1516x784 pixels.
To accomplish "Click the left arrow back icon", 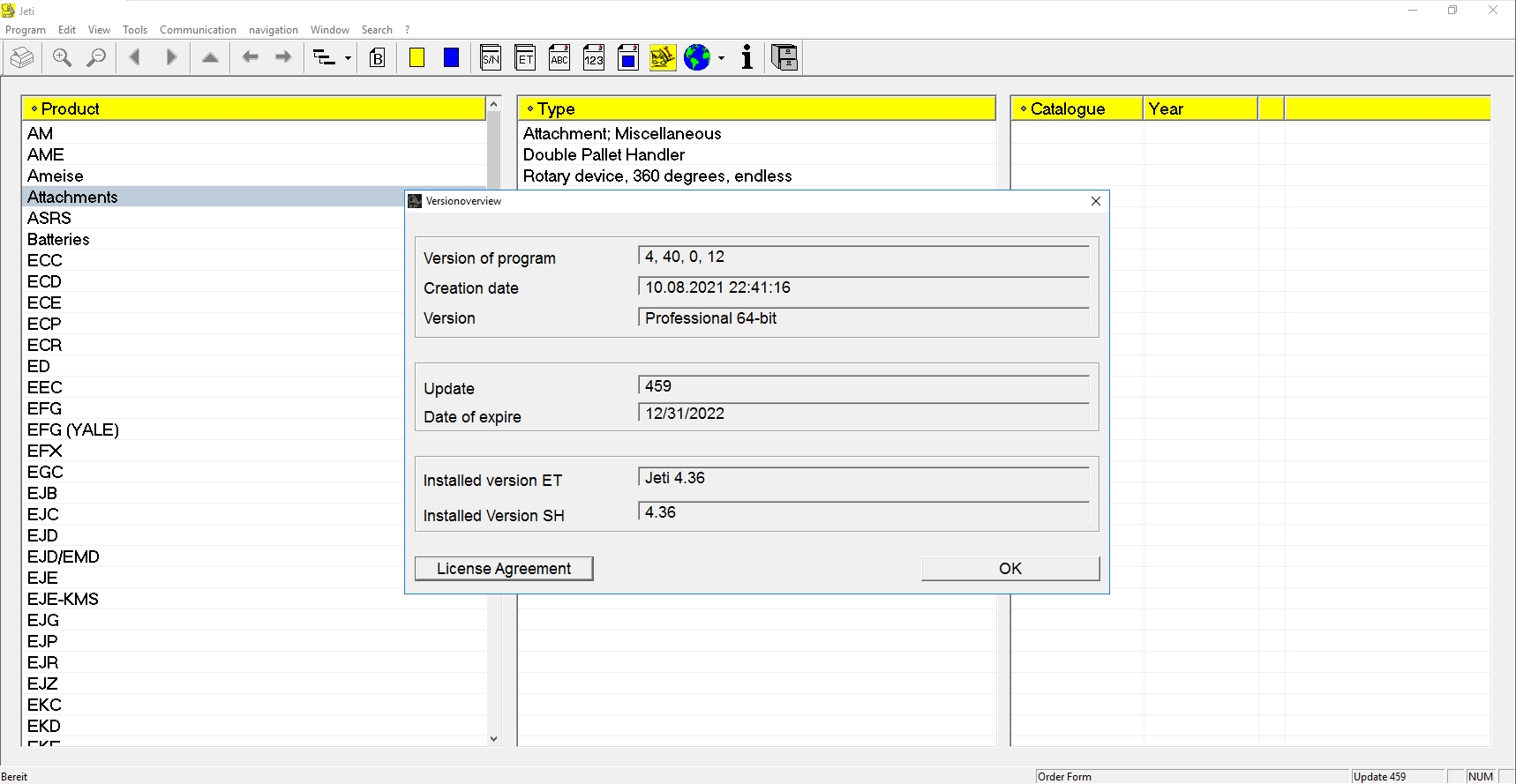I will [251, 58].
